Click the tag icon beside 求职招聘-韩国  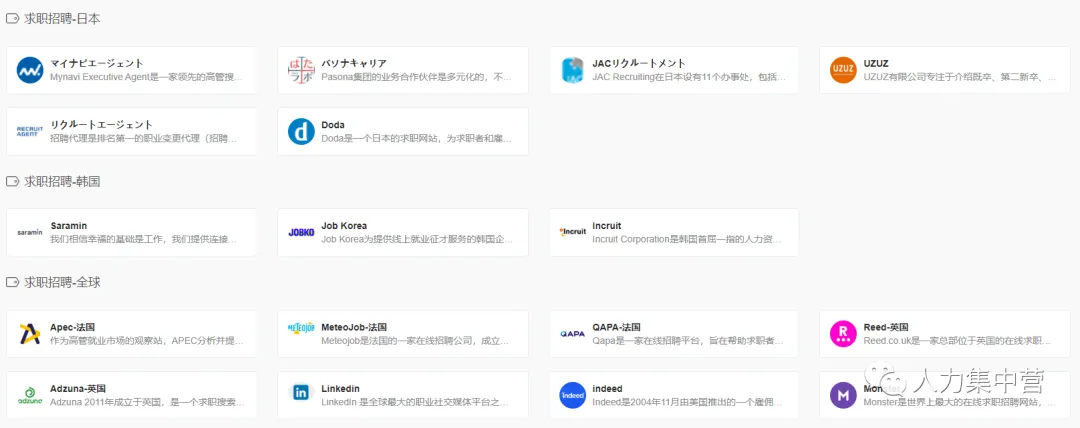pos(12,181)
